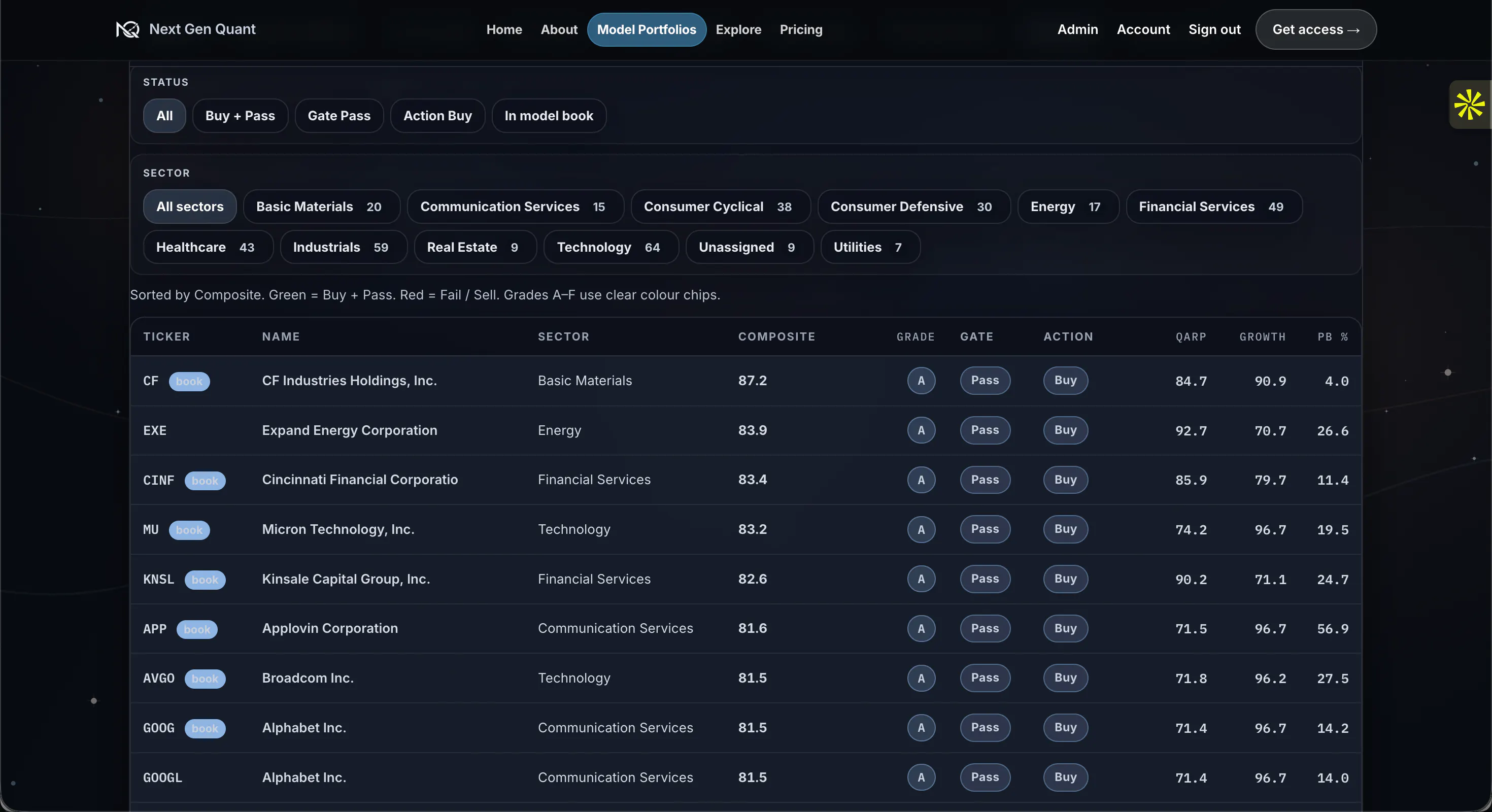Click the QARP column header
The image size is (1492, 812).
coord(1191,336)
